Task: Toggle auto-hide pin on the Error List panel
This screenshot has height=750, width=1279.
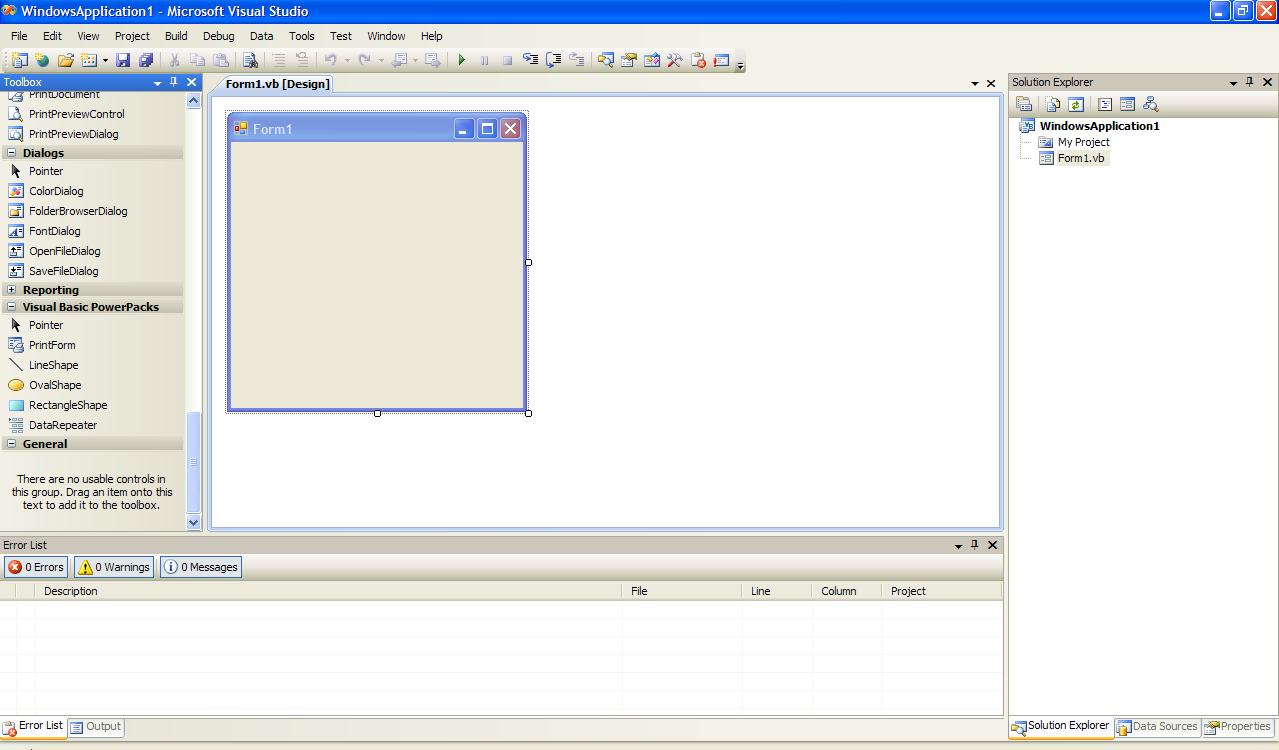Action: click(975, 545)
